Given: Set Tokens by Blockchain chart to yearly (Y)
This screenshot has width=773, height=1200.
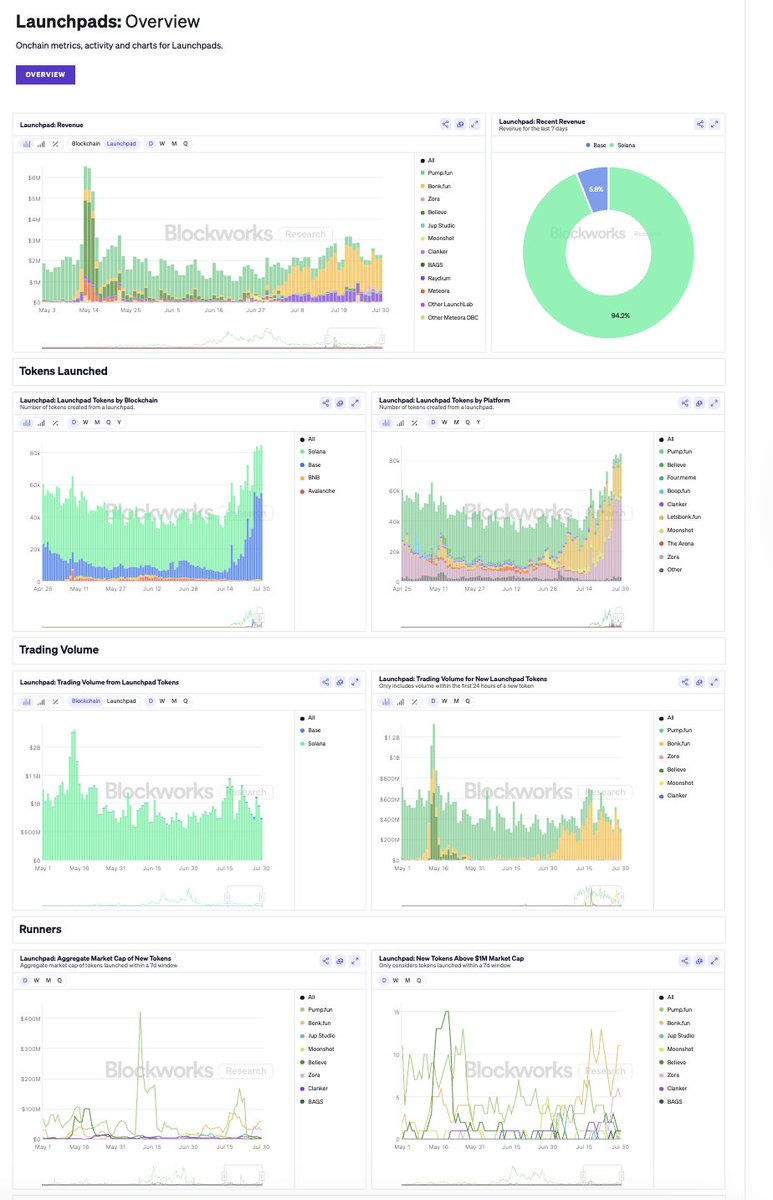Looking at the screenshot, I should 119,422.
